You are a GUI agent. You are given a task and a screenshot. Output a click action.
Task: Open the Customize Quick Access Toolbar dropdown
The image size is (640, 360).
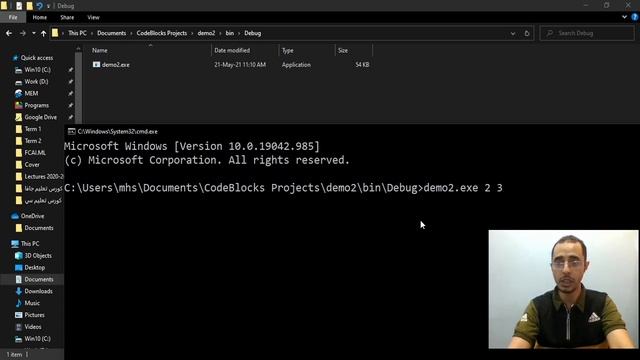48,6
